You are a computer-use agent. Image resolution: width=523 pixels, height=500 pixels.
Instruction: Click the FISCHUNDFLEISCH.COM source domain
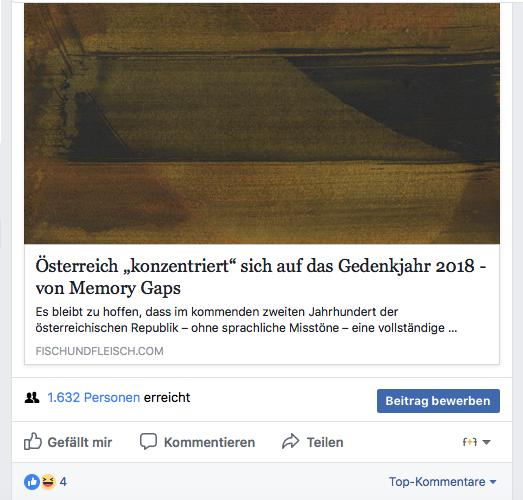point(99,351)
